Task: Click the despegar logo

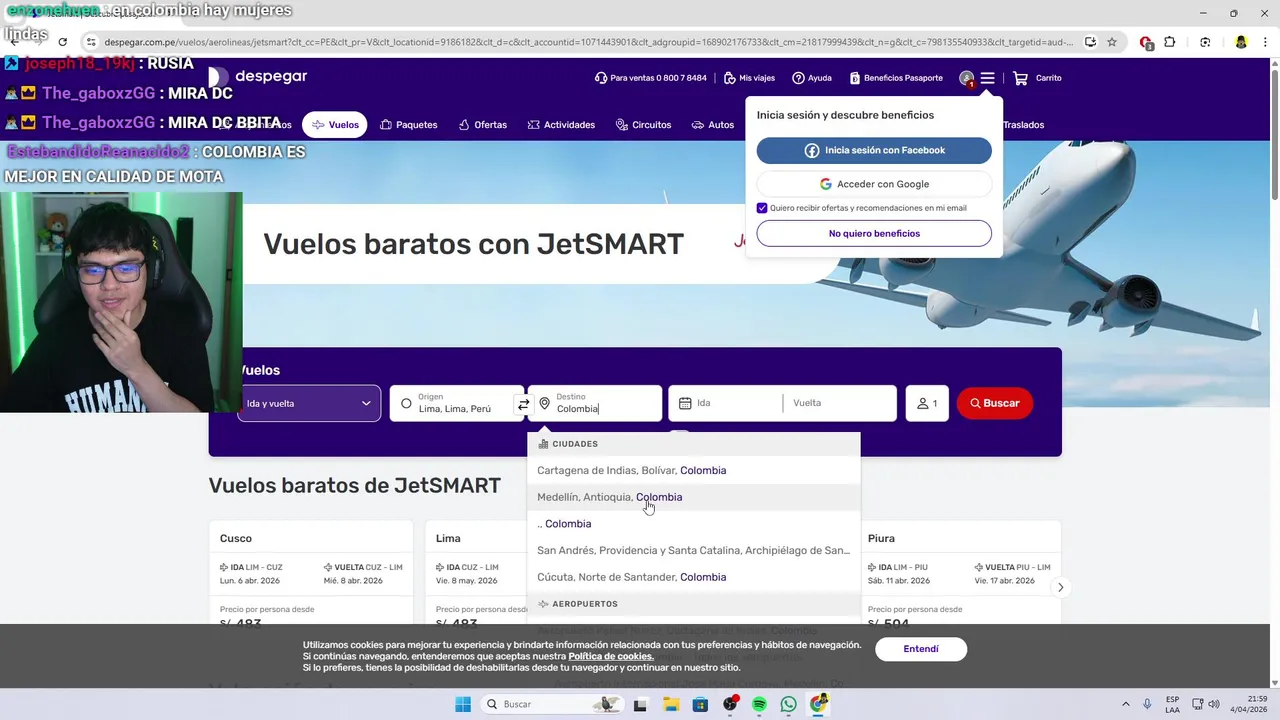Action: click(258, 77)
